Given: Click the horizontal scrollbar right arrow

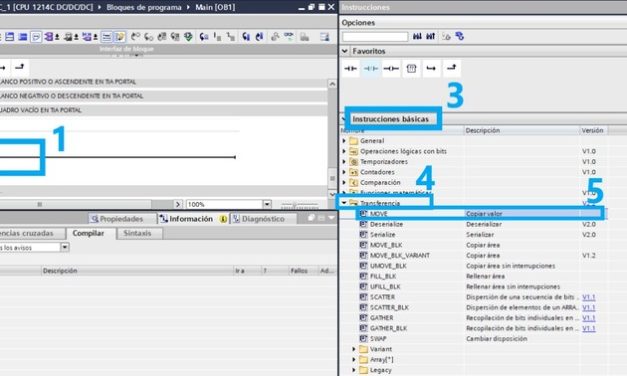Looking at the screenshot, I should [178, 204].
